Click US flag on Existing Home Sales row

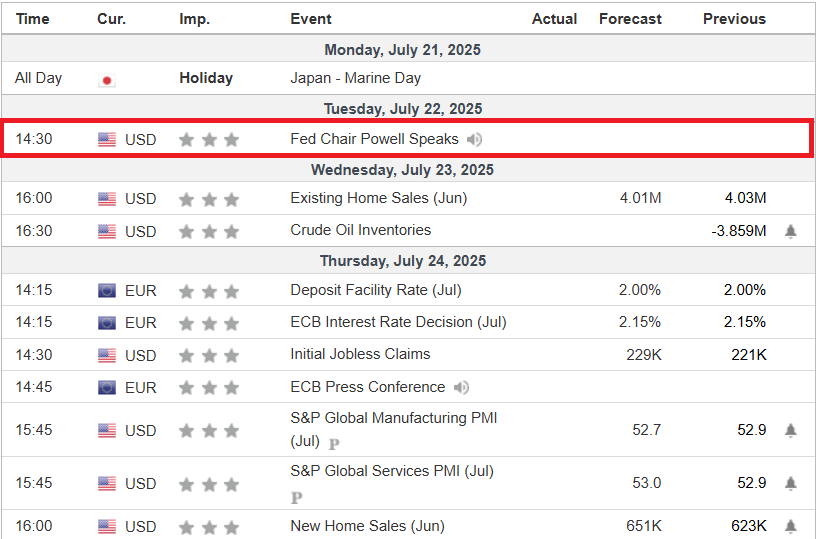tap(107, 199)
